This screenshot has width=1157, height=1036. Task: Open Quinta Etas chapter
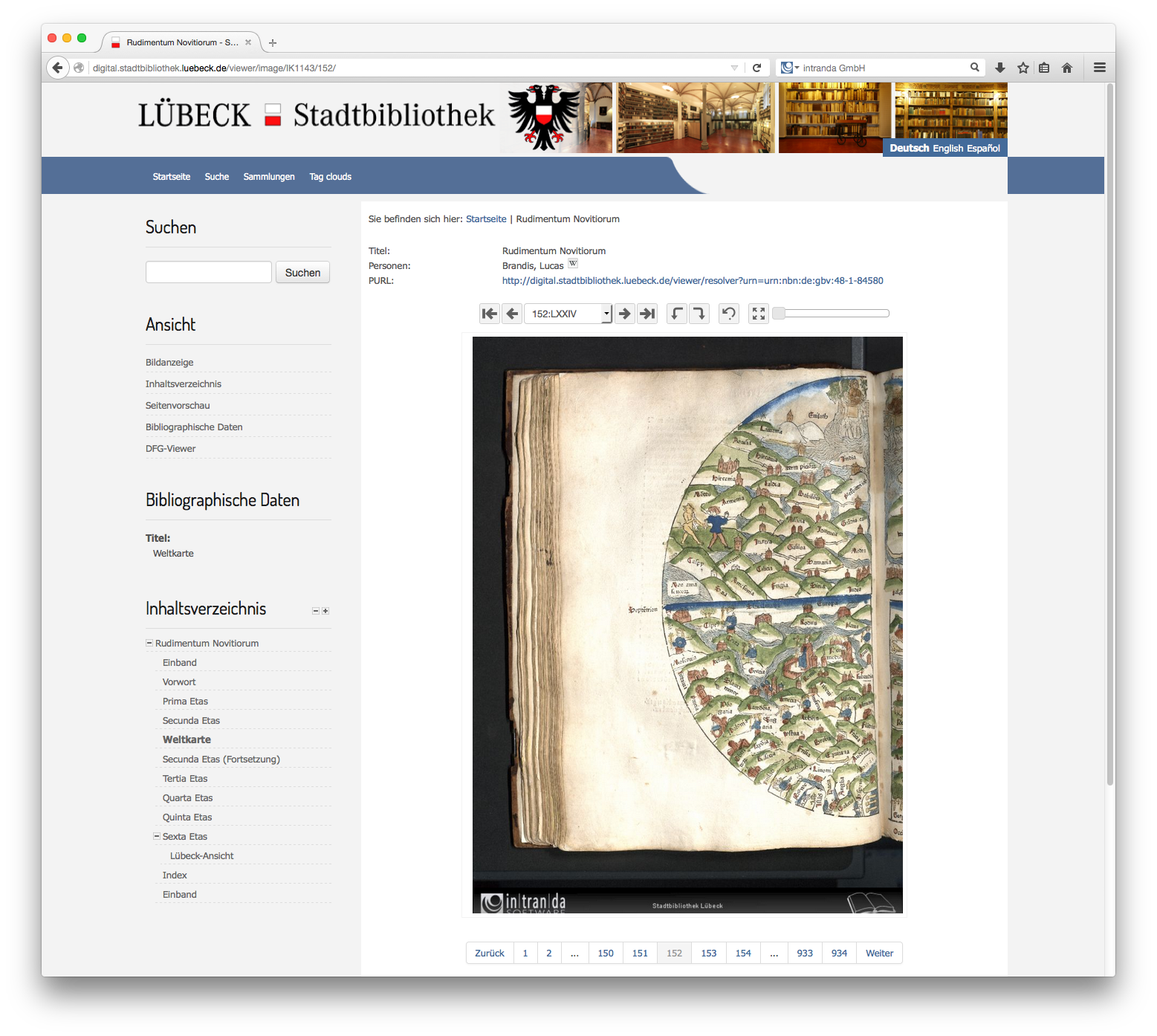[x=187, y=818]
